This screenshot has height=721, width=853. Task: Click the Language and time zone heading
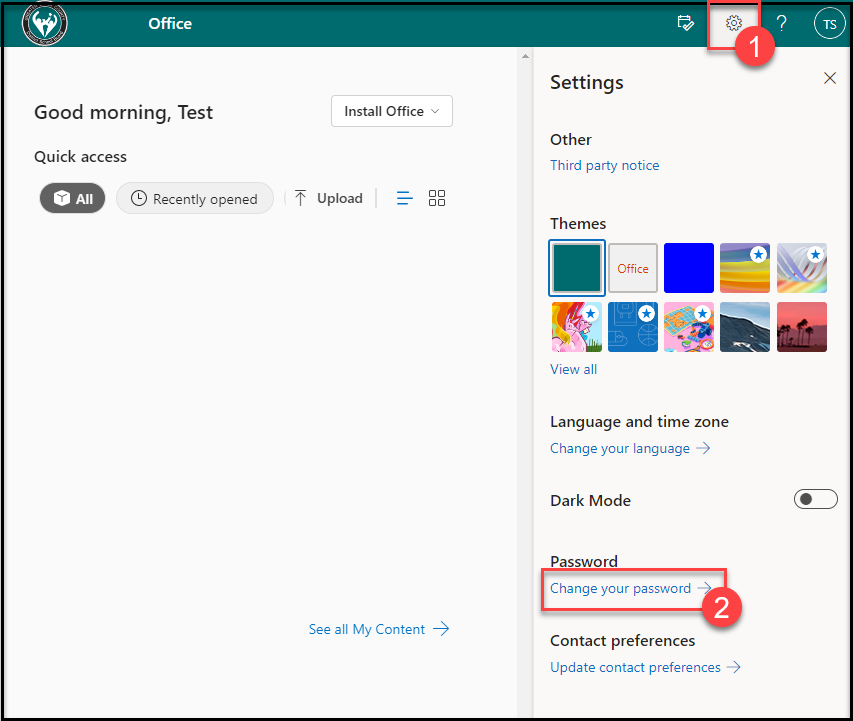639,422
